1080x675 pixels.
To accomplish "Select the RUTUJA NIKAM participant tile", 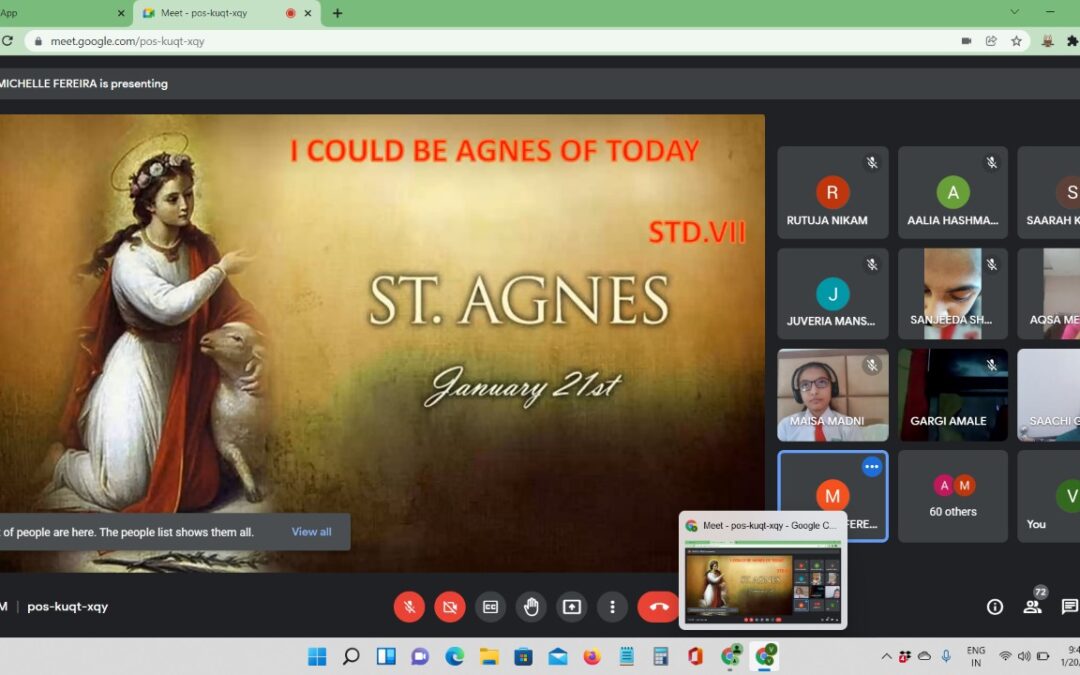I will (833, 193).
